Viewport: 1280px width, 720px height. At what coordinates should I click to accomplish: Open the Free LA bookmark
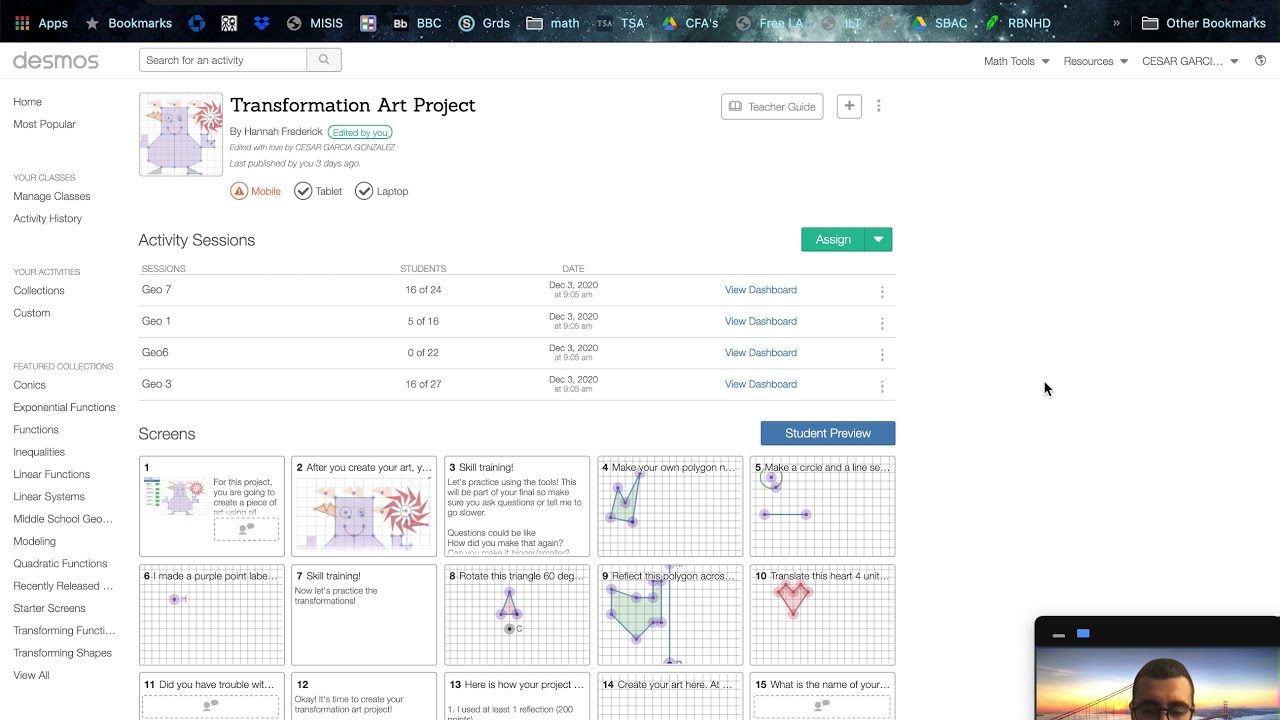770,23
